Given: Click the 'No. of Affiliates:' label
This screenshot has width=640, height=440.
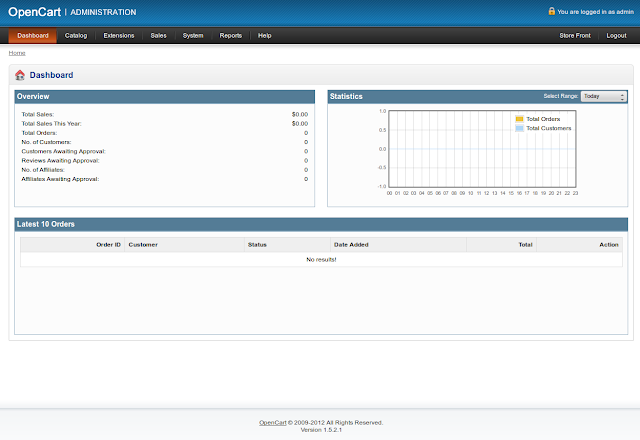Looking at the screenshot, I should click(x=43, y=170).
